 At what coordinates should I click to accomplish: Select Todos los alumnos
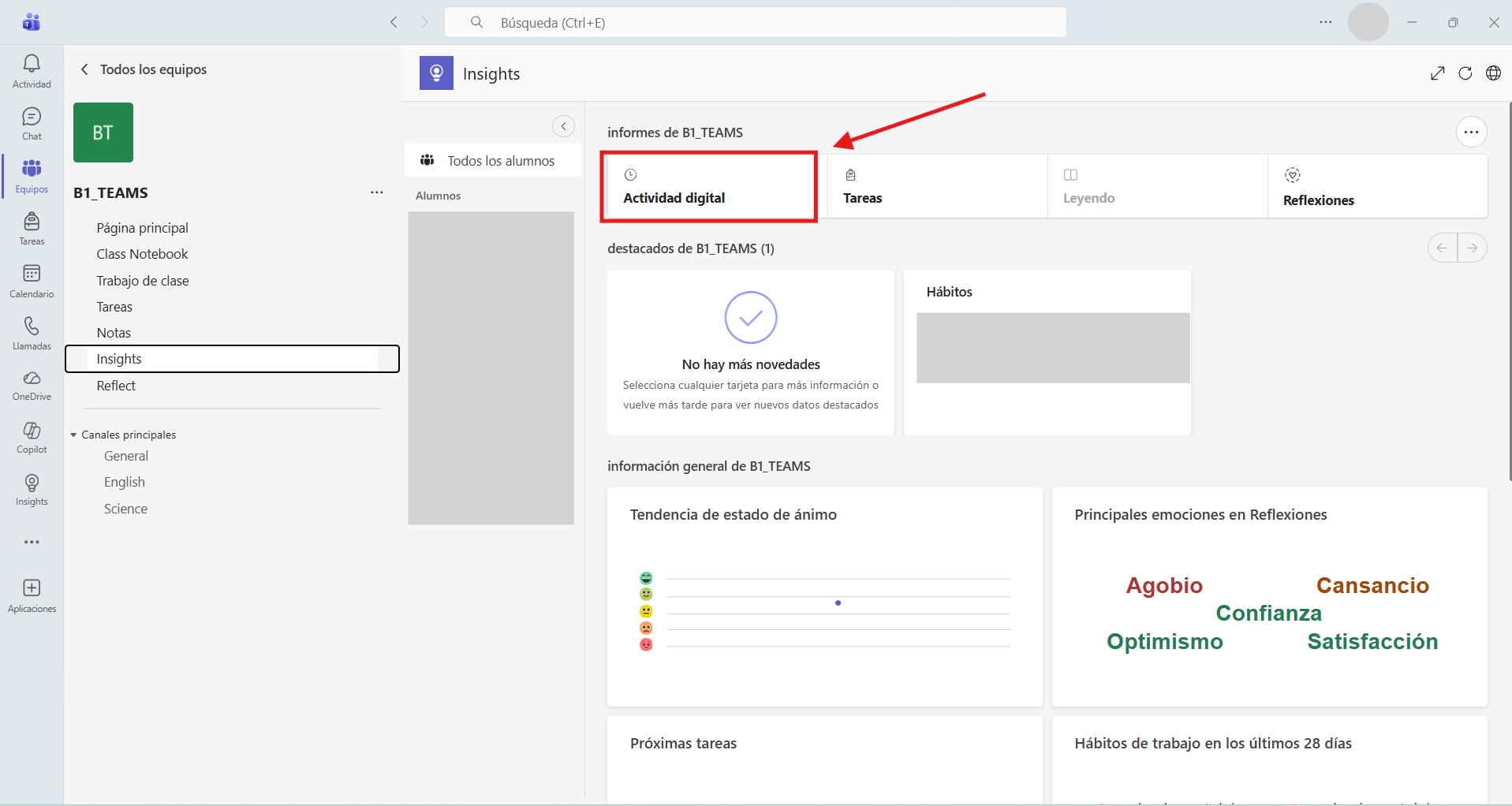tap(493, 160)
